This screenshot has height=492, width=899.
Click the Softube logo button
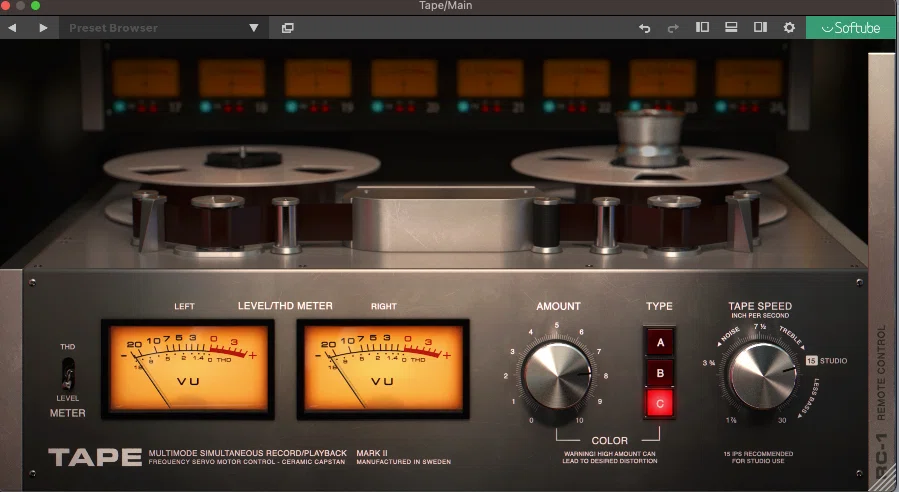pos(850,28)
